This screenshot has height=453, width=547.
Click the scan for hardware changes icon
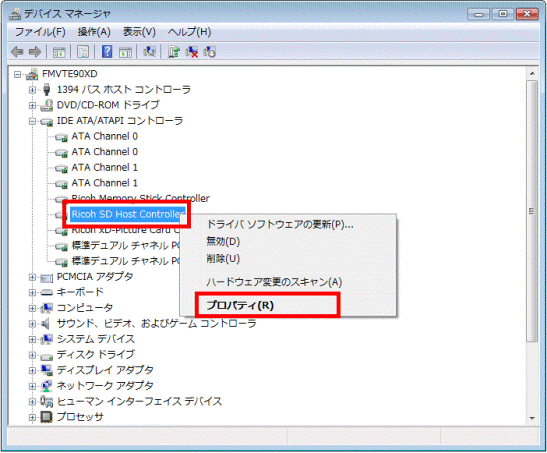(149, 52)
